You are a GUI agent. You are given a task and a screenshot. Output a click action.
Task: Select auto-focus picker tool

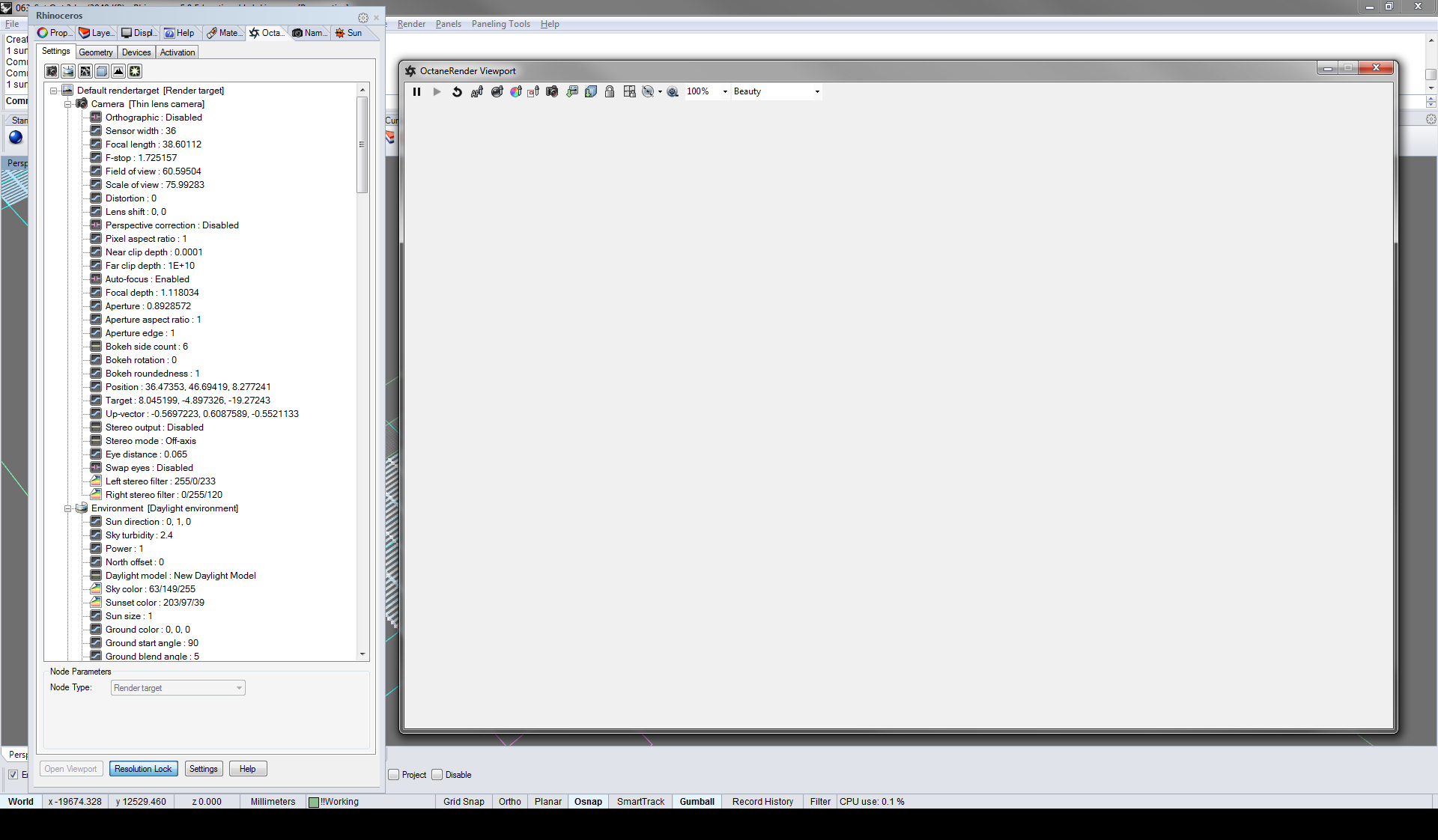[x=477, y=92]
